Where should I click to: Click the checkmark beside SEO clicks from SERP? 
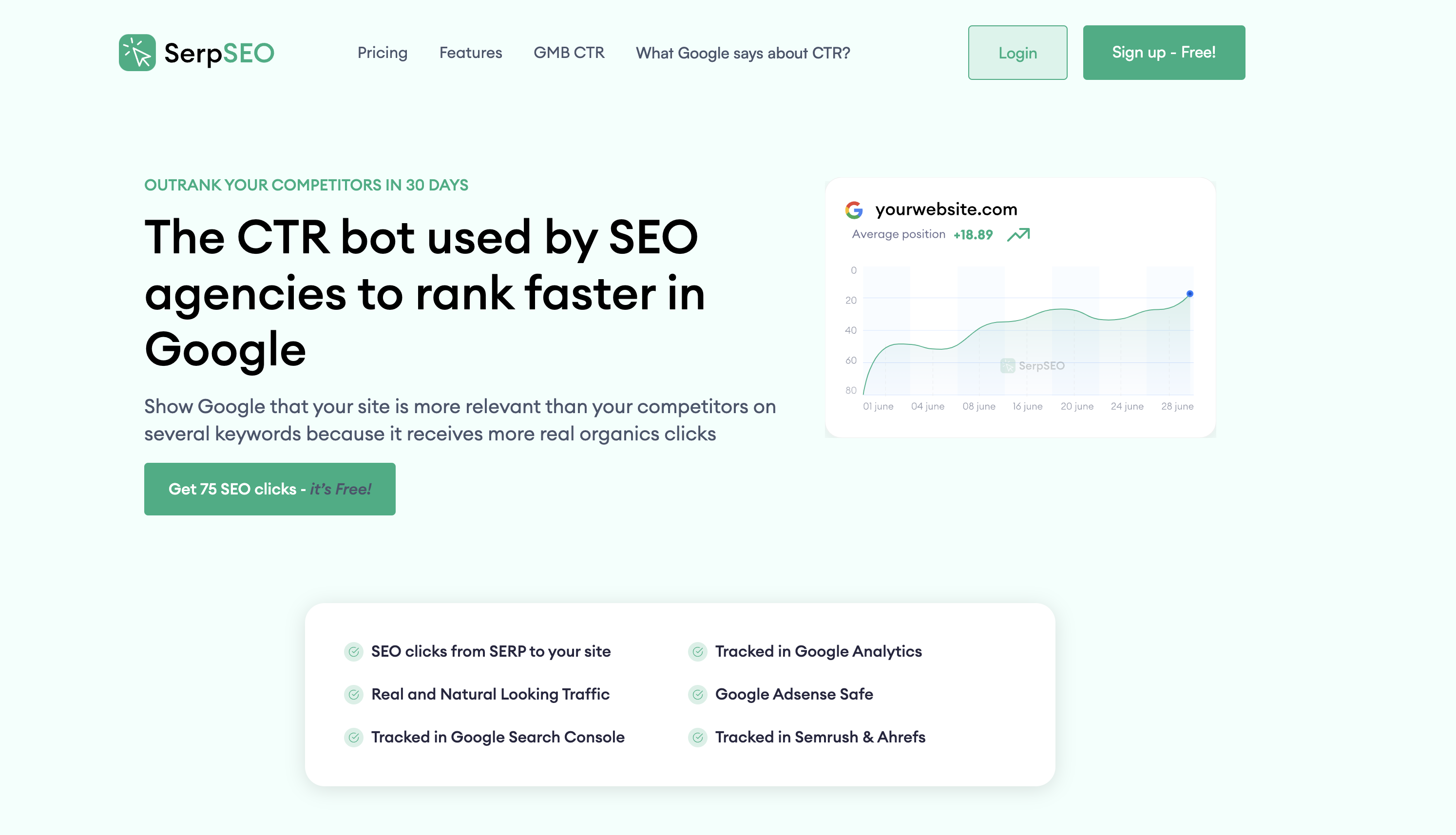[354, 651]
